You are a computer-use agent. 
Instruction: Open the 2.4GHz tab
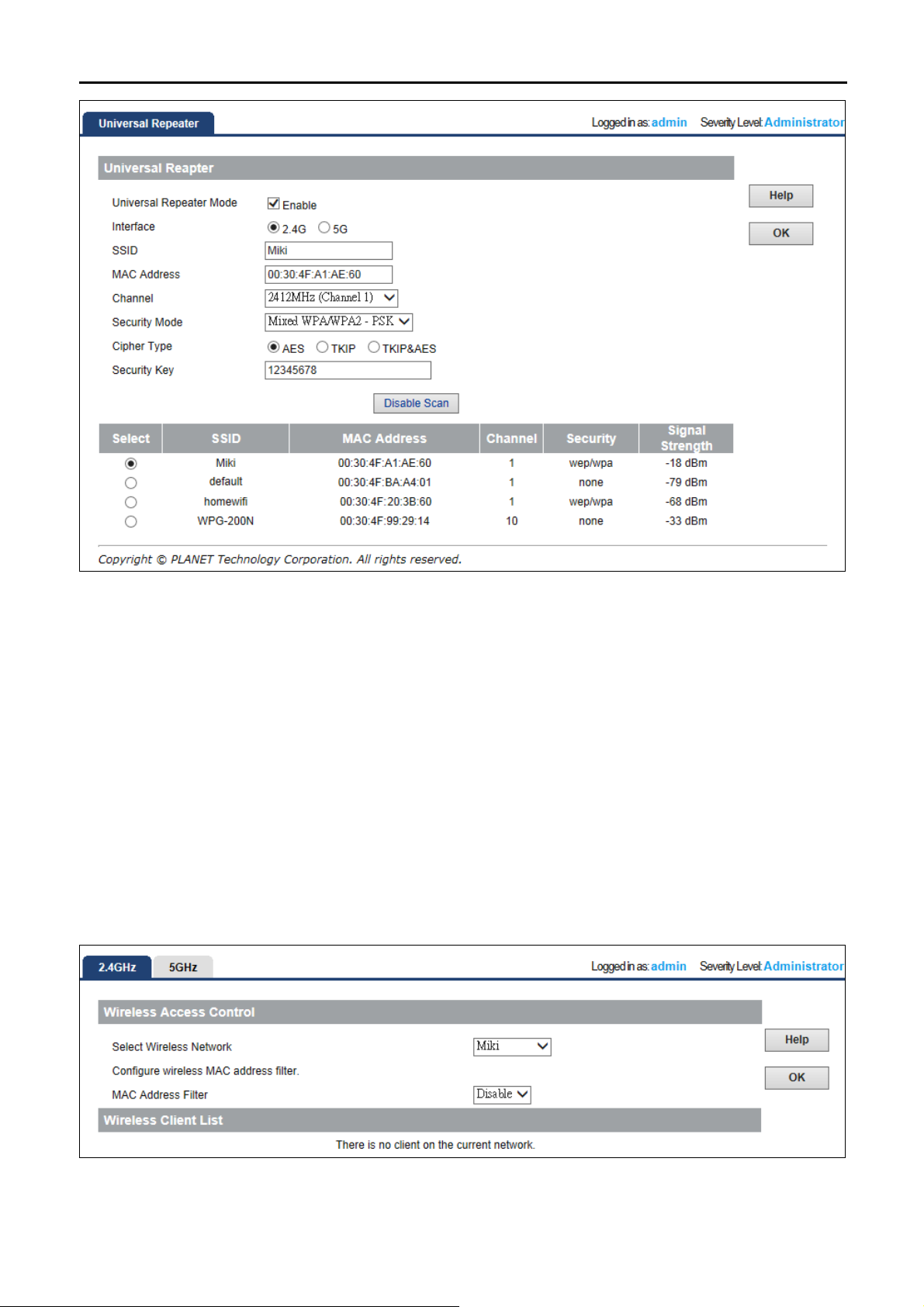[x=117, y=967]
